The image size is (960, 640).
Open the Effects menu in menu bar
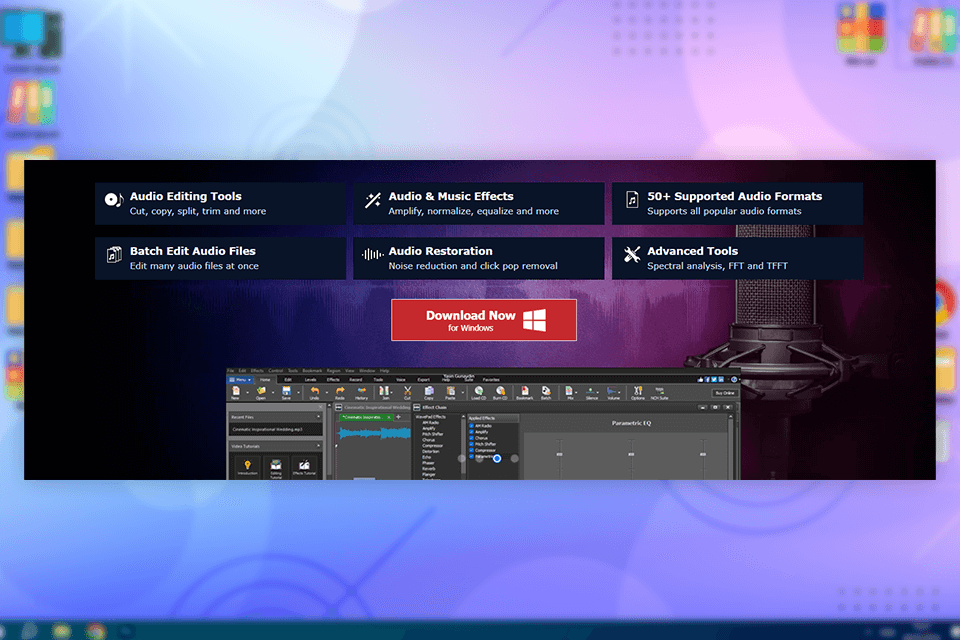(x=257, y=370)
